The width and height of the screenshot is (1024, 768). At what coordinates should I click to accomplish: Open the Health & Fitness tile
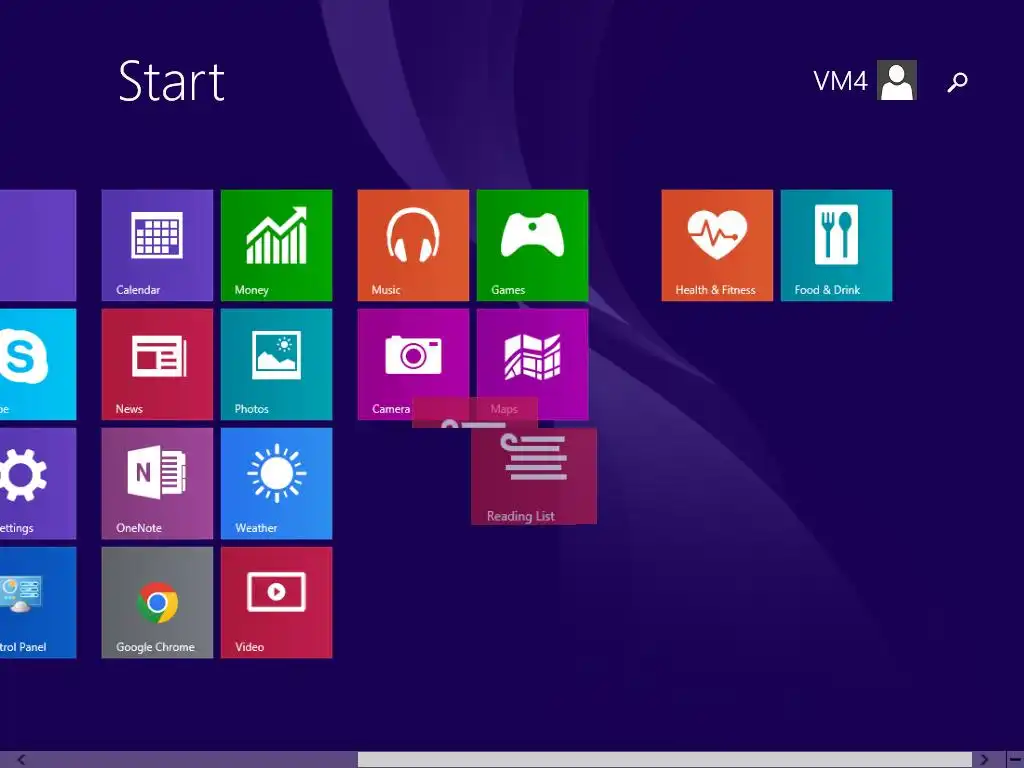(717, 246)
